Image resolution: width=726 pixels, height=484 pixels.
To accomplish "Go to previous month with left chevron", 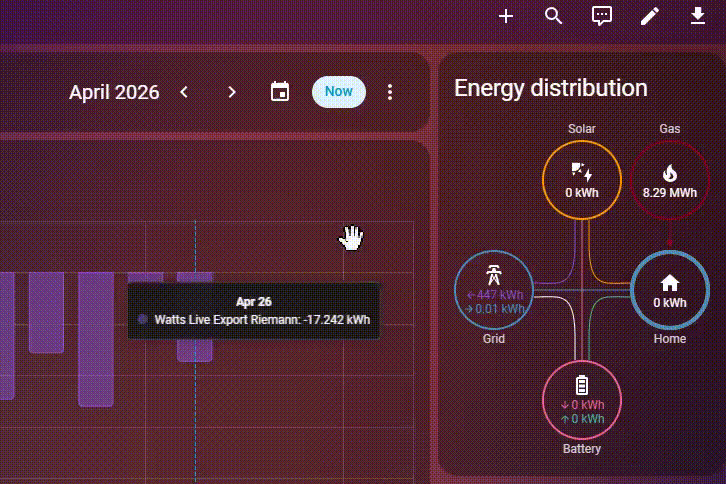I will point(184,92).
